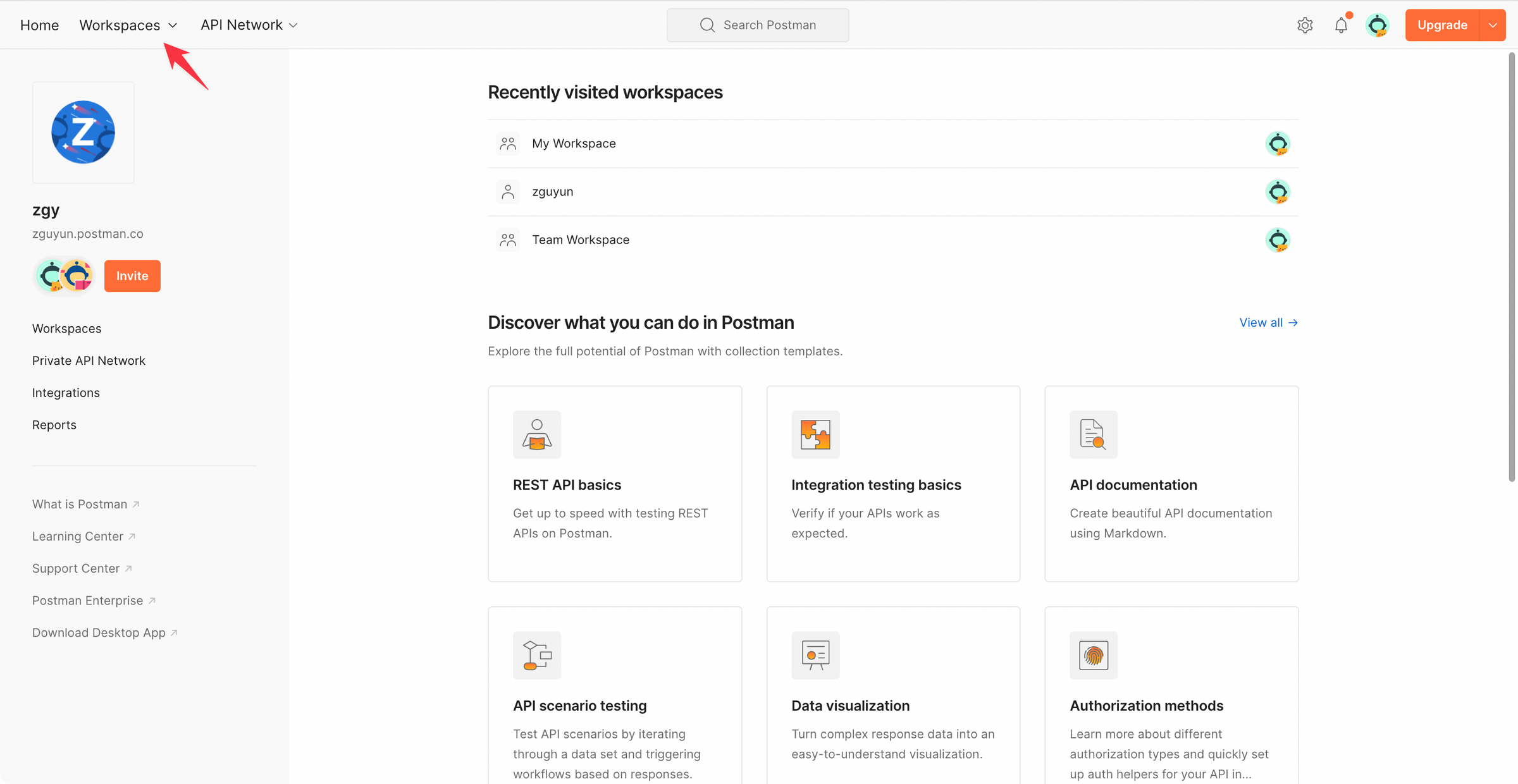This screenshot has height=784, width=1518.
Task: Open the Upgrade button dropdown arrow
Action: point(1493,25)
